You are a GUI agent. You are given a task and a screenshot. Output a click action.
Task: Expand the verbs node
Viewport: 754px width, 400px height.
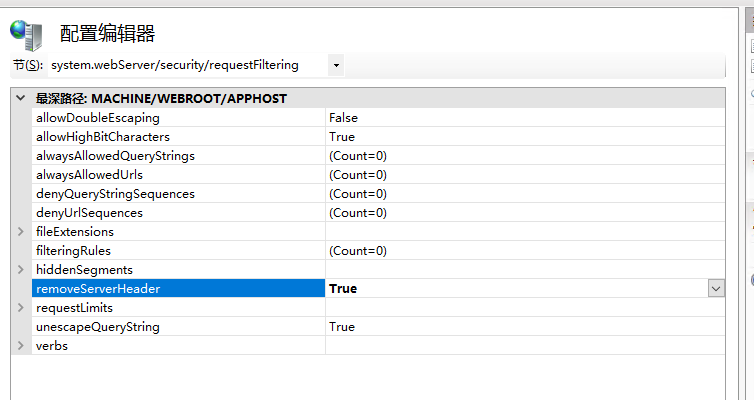[21, 345]
